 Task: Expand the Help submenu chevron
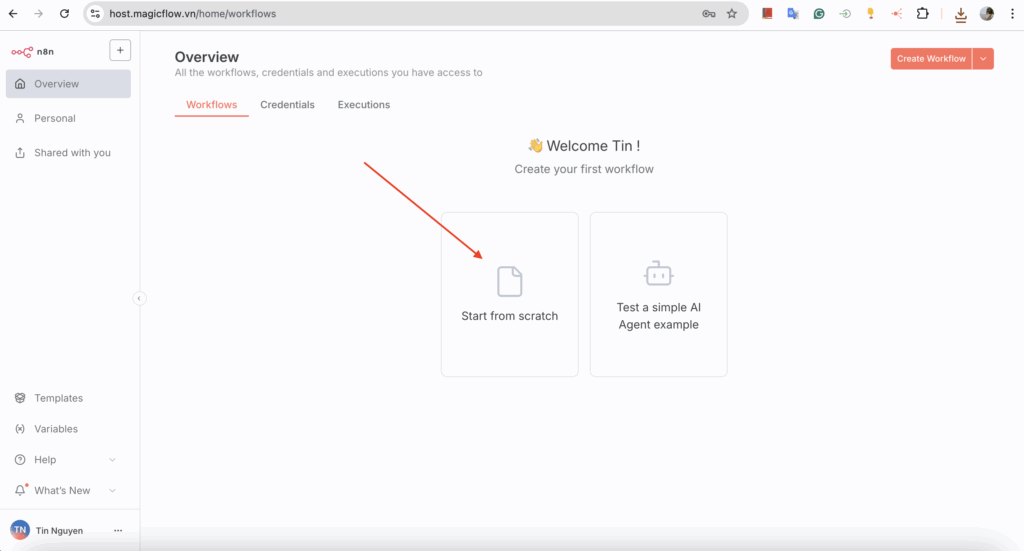112,460
